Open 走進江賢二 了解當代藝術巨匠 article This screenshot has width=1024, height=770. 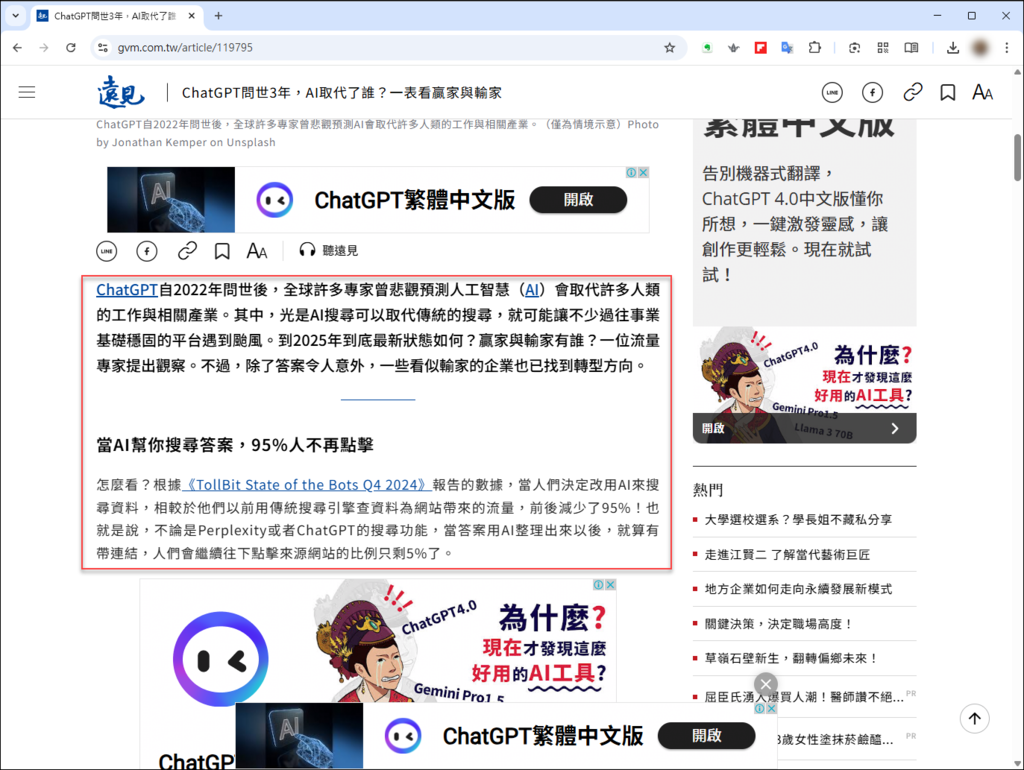(x=787, y=554)
